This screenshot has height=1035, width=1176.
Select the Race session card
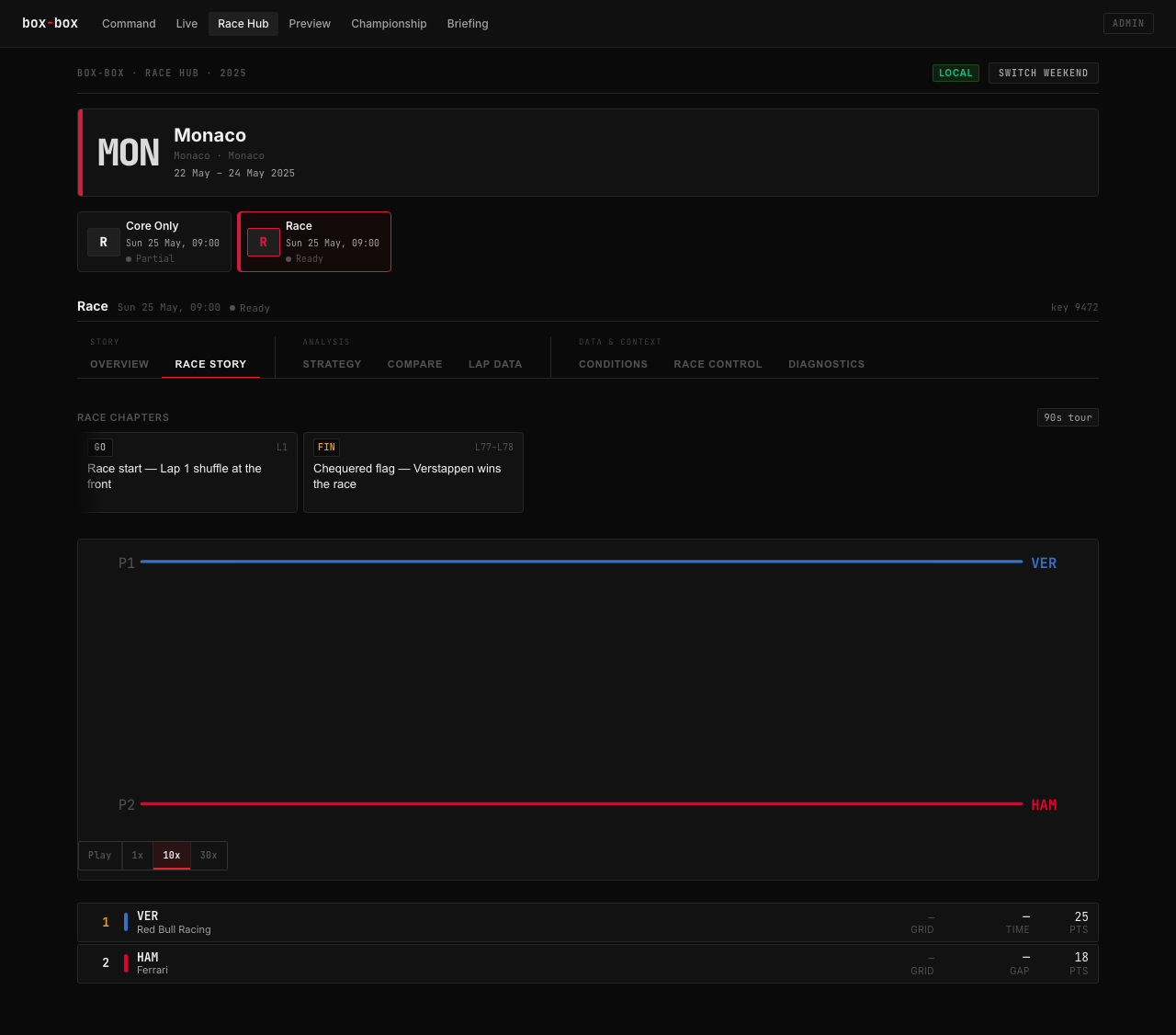pos(314,242)
